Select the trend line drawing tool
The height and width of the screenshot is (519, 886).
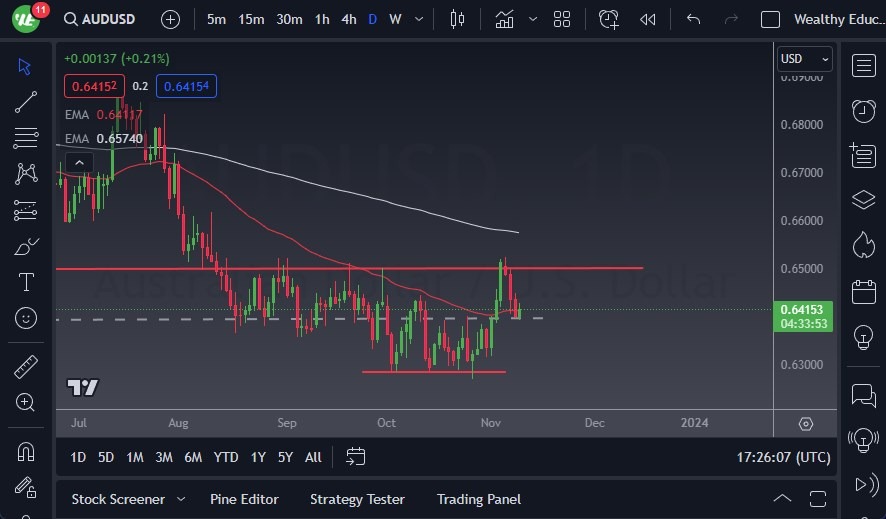click(26, 101)
